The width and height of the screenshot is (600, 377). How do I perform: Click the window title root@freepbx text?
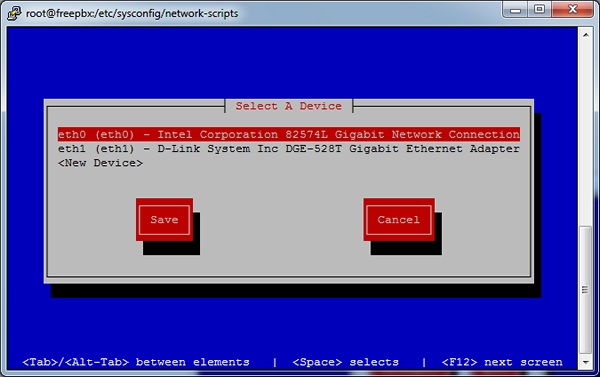click(x=132, y=13)
